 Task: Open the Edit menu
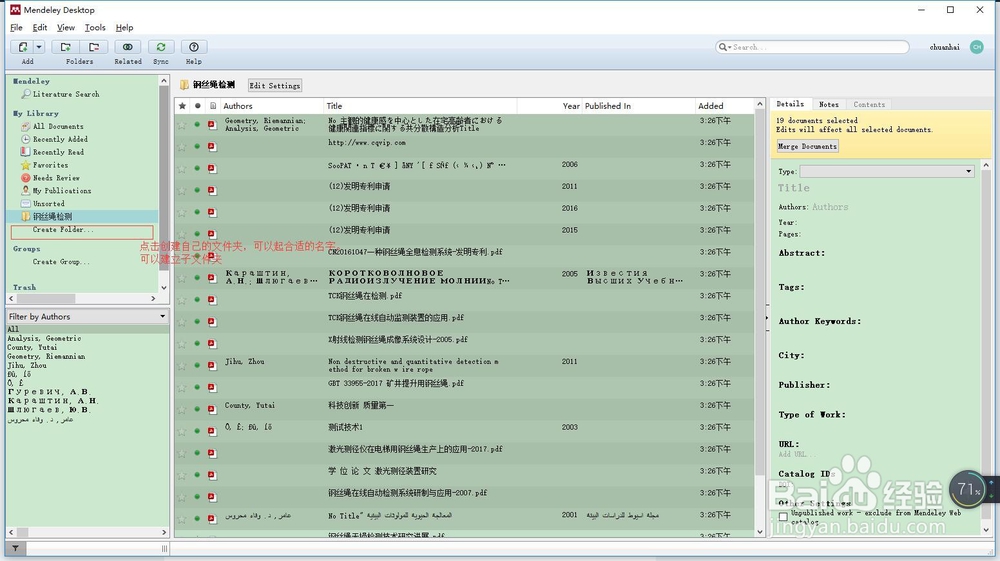[x=40, y=27]
